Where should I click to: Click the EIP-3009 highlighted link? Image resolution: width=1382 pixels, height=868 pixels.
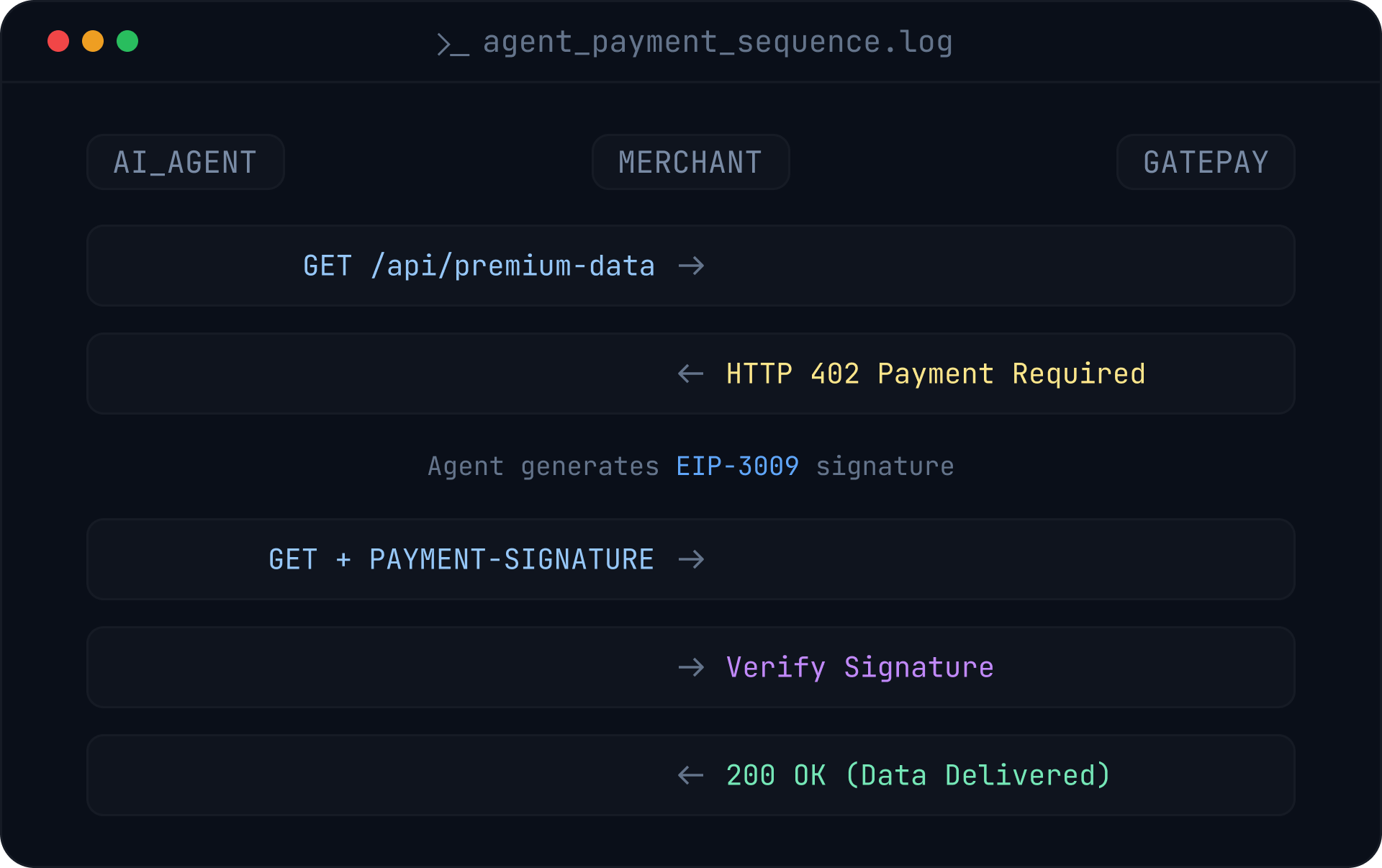[737, 466]
